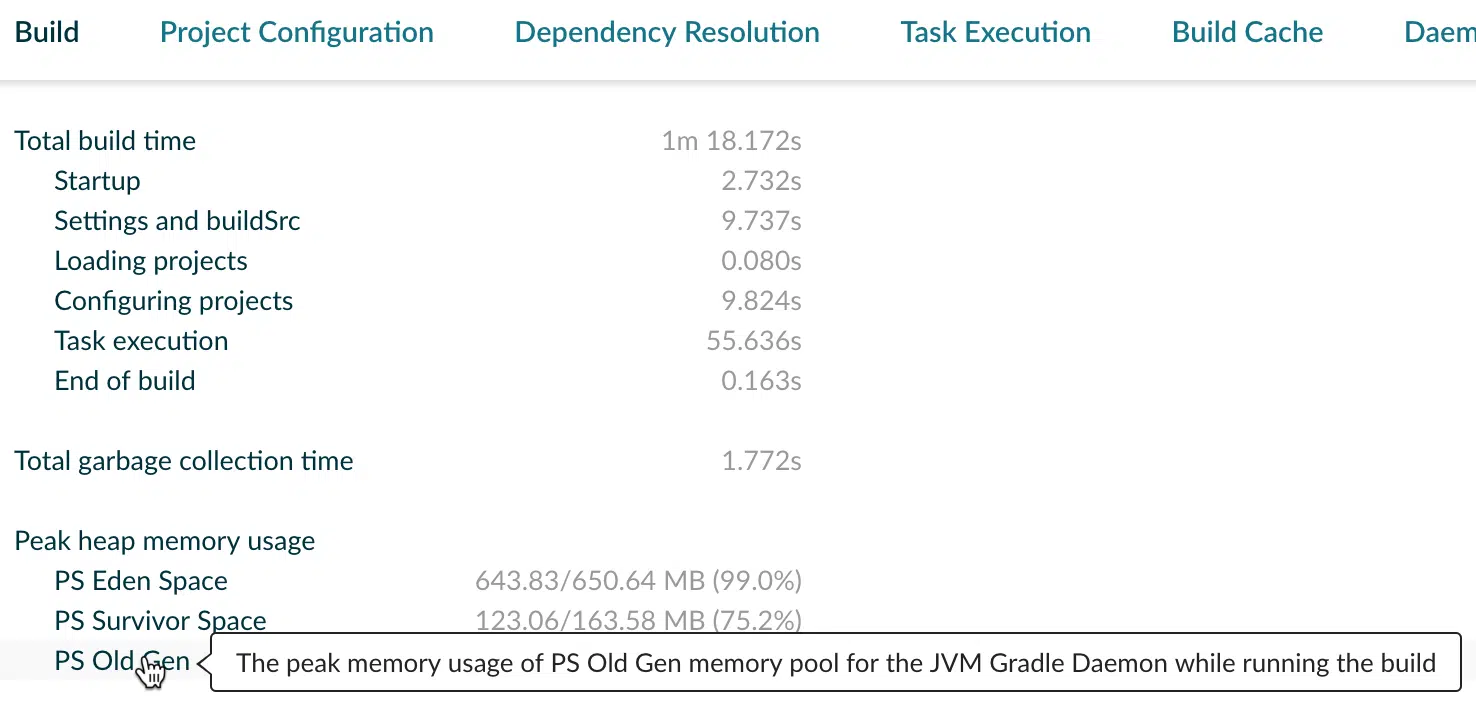The height and width of the screenshot is (705, 1476).
Task: Click the Loading projects label
Action: [x=151, y=261]
